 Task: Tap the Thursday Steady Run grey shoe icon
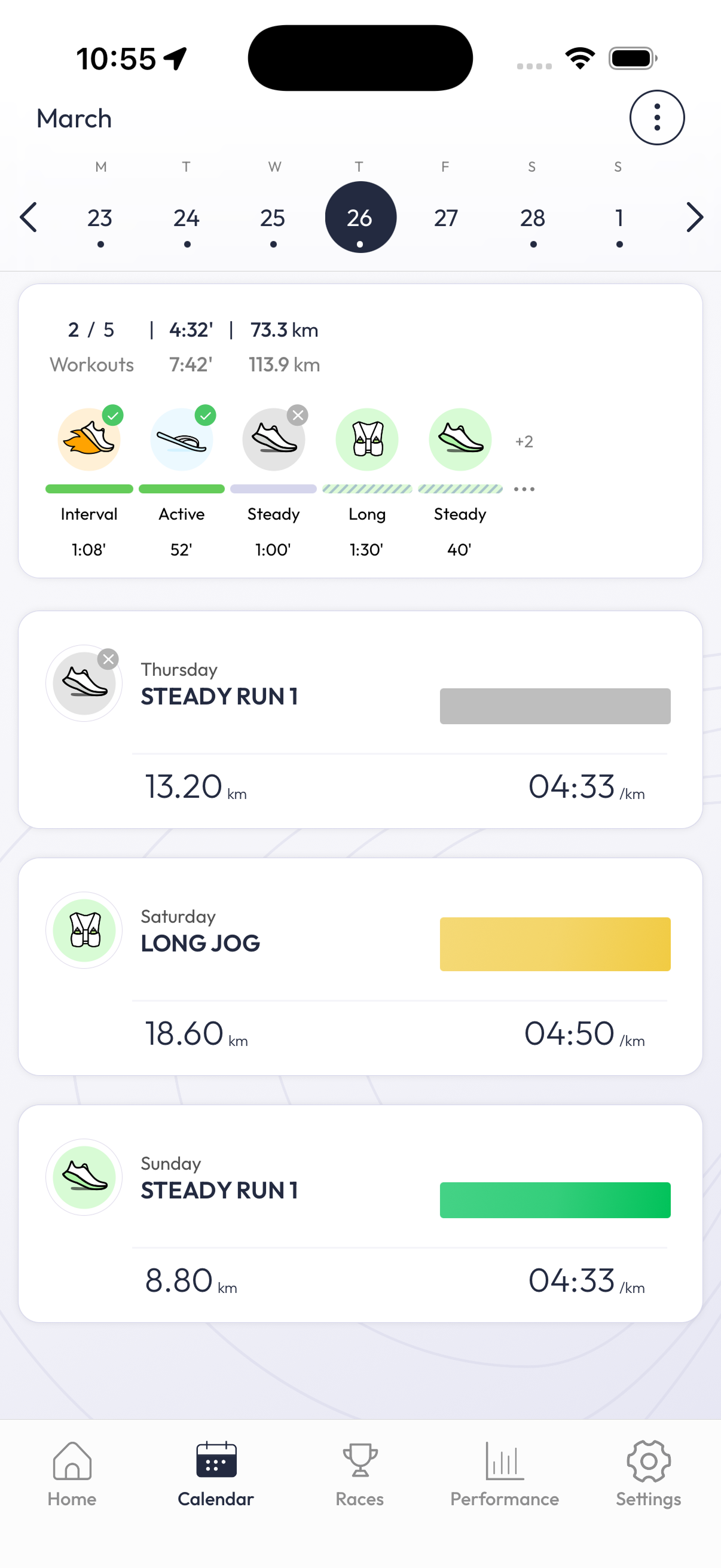[84, 683]
